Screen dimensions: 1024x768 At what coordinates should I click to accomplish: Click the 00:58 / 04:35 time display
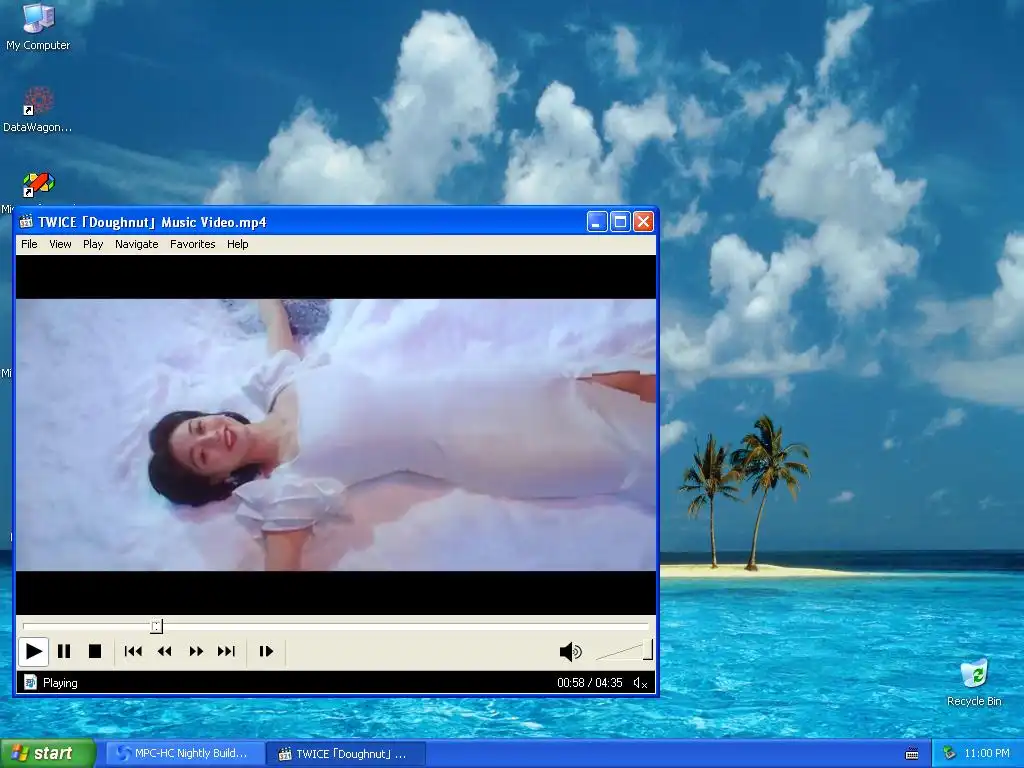590,683
